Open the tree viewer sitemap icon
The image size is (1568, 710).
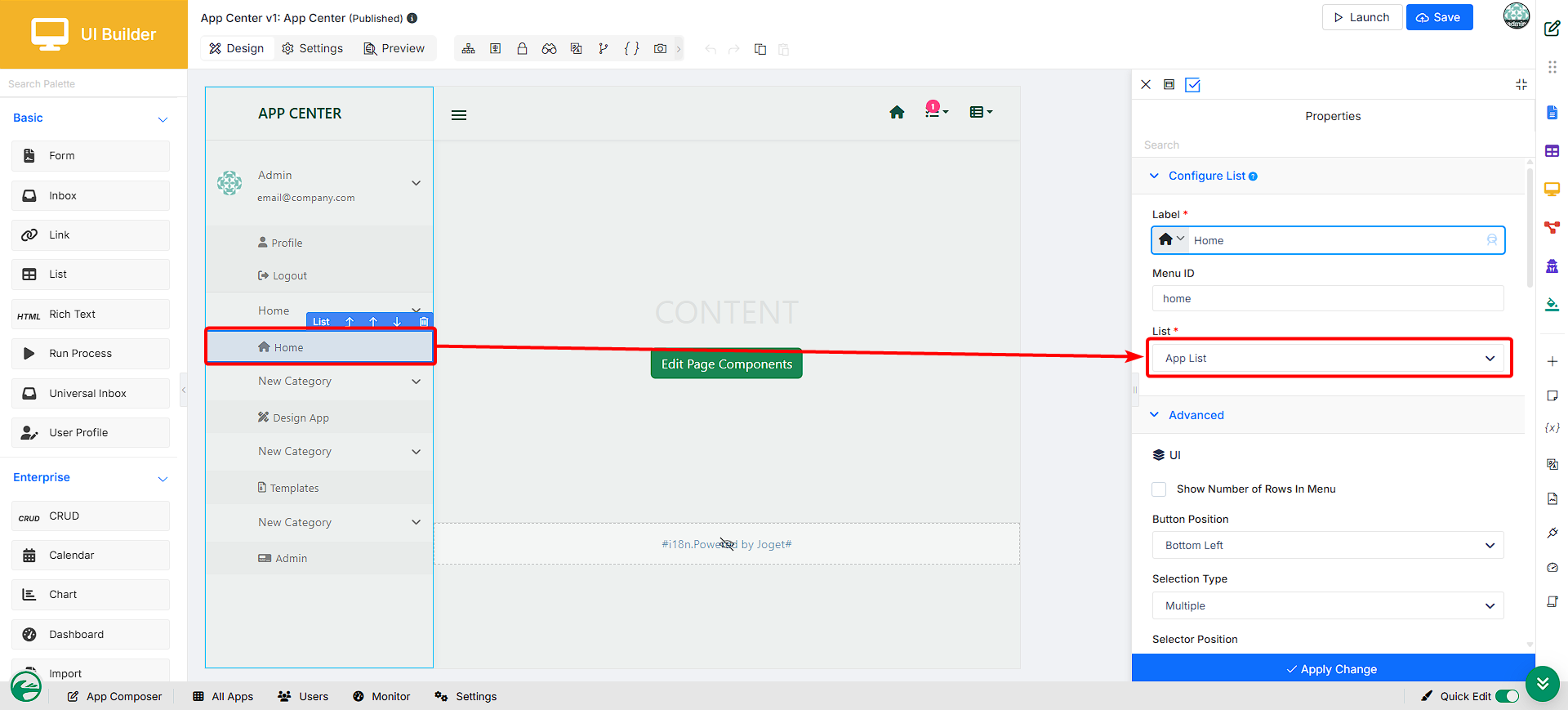pos(468,49)
